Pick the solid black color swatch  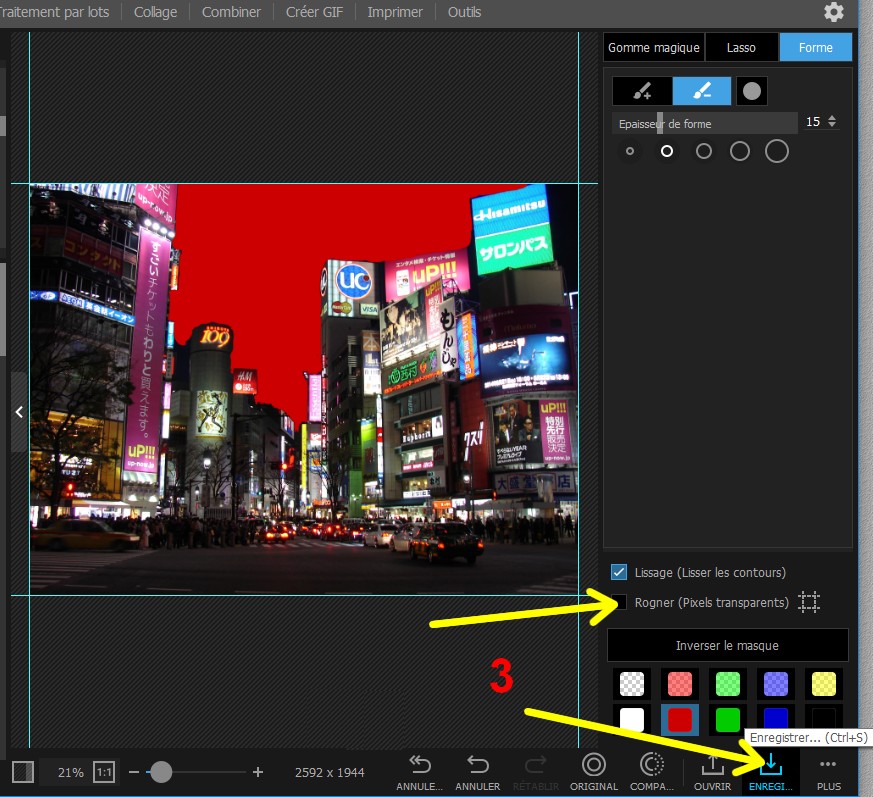823,718
